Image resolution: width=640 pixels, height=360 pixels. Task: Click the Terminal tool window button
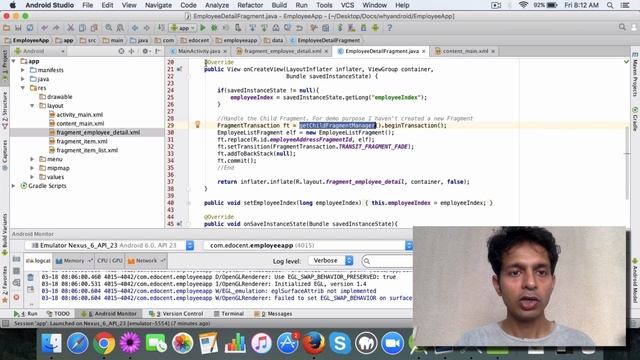[229, 313]
